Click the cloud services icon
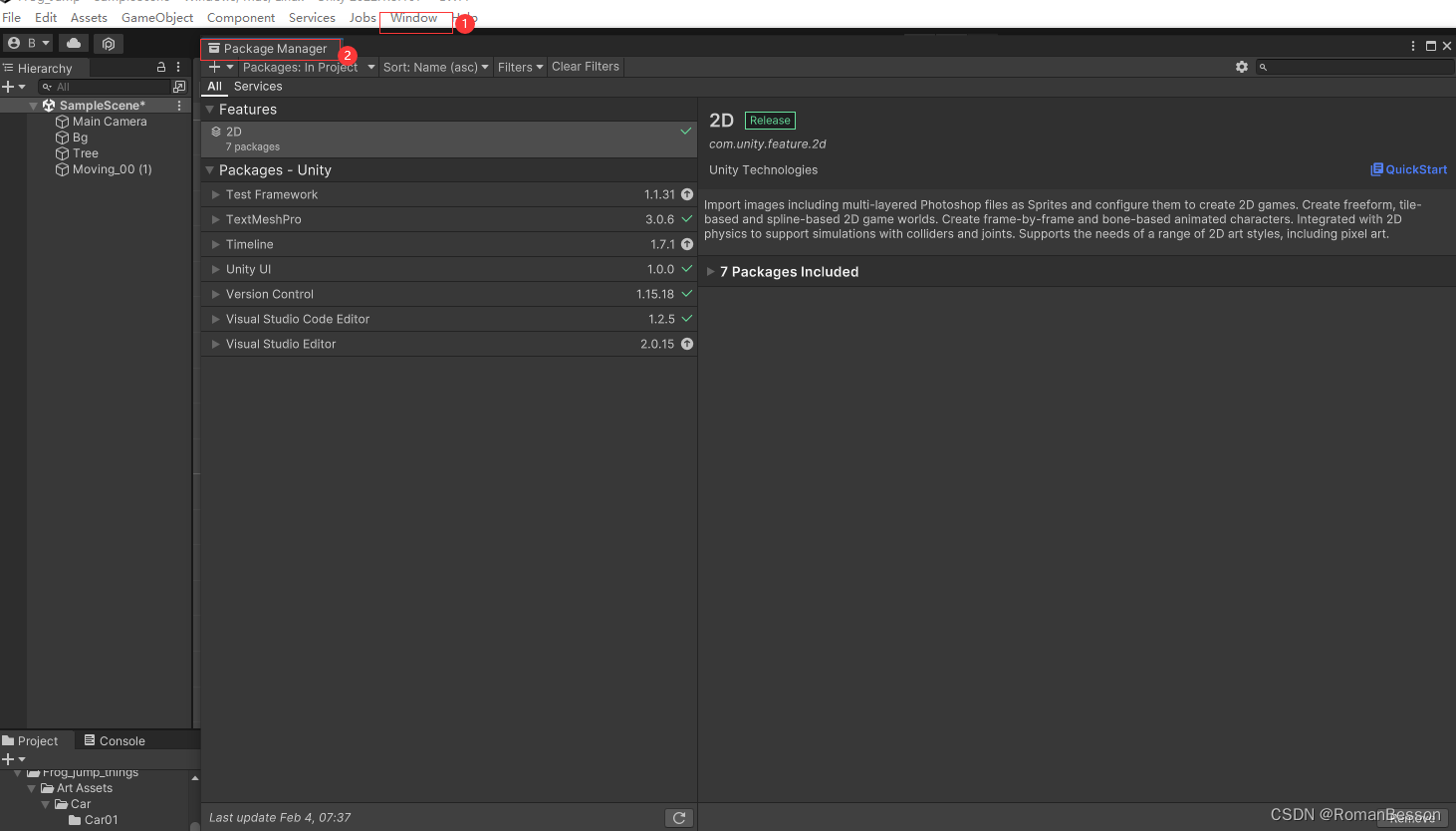 click(74, 43)
